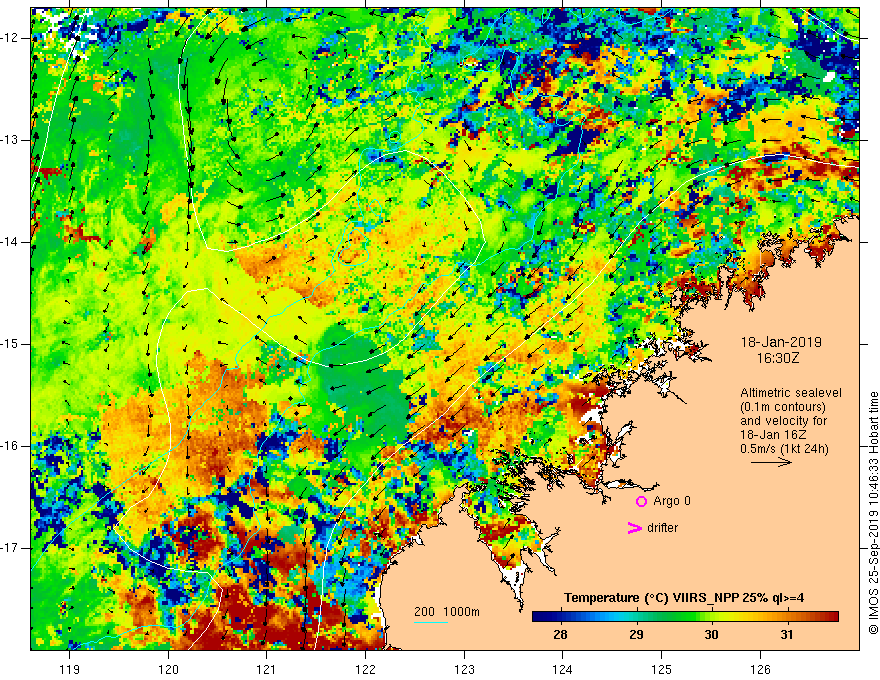Click the 'drifter' legend label
This screenshot has width=880, height=680.
662,528
